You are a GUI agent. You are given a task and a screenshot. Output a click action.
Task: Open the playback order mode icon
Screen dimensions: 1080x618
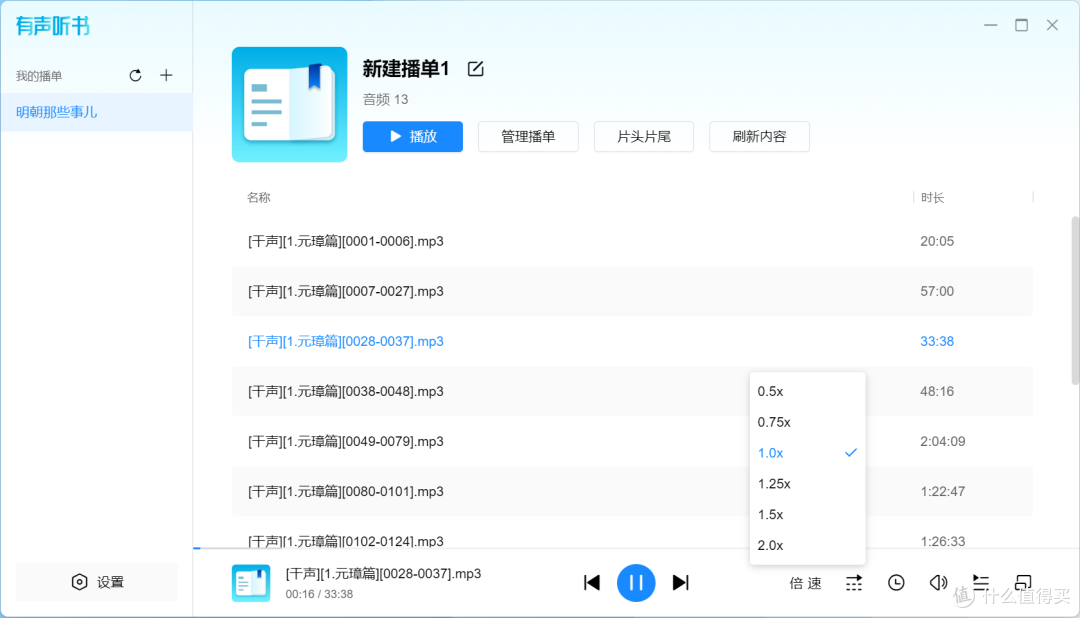click(853, 583)
